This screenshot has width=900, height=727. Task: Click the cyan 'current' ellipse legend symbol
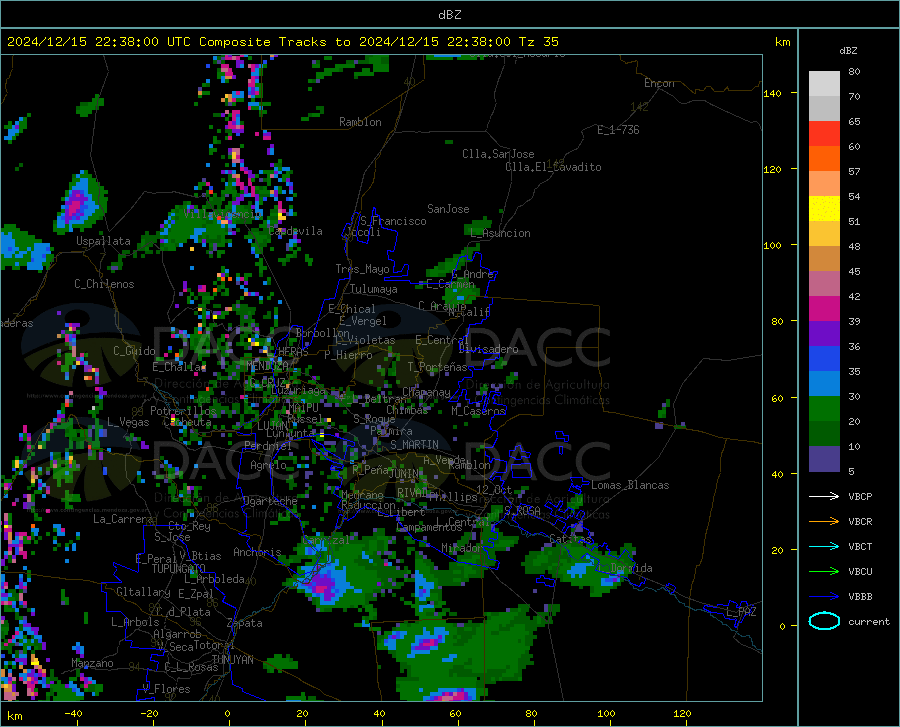click(824, 621)
